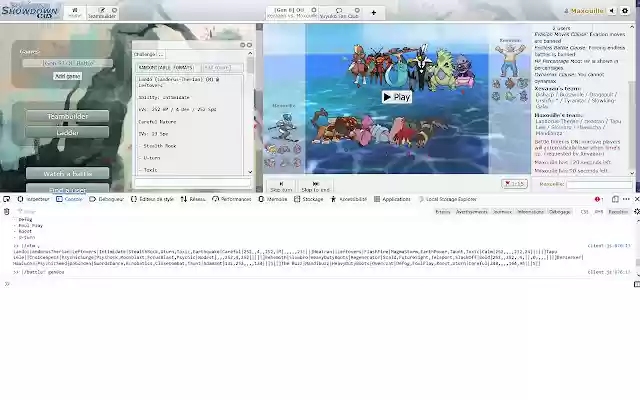Clear the console with the trash icon
The height and width of the screenshot is (400, 640).
point(7,211)
